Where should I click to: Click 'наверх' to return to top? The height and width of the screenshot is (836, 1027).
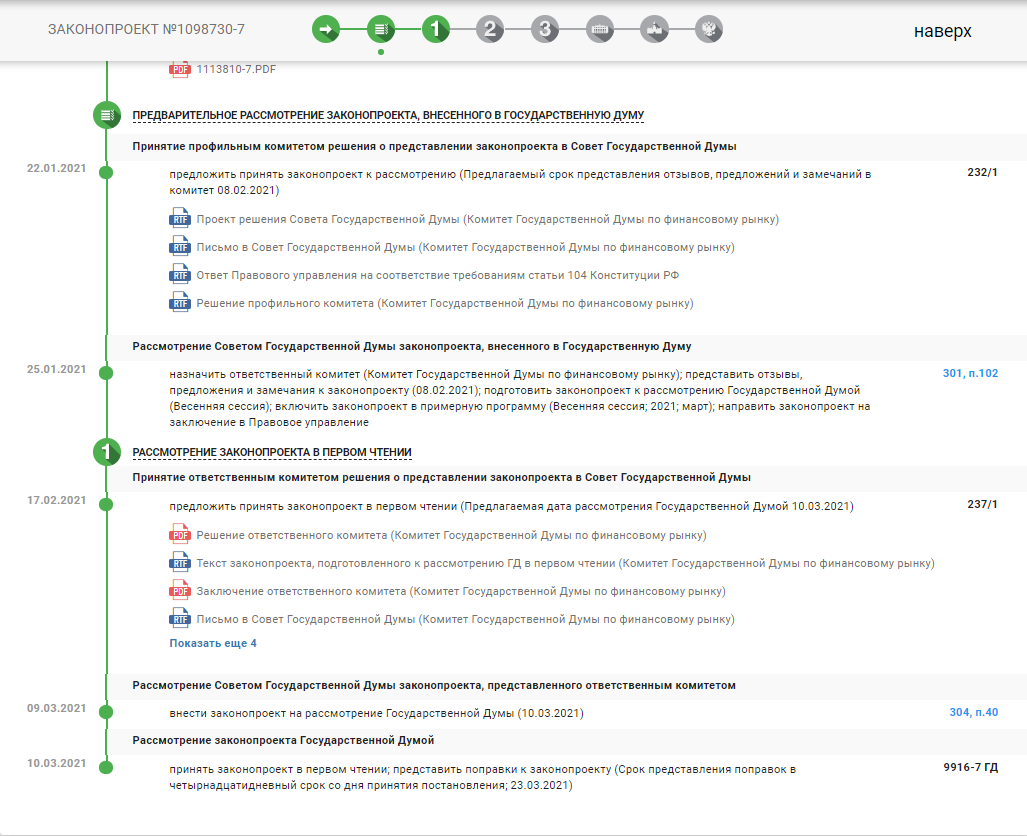942,31
